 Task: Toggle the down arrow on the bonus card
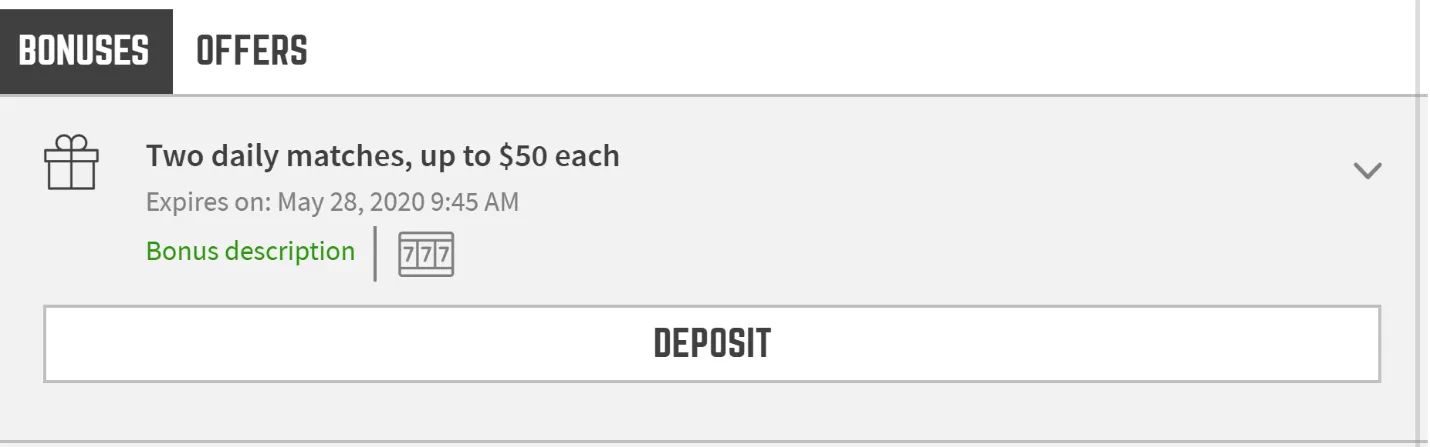point(1366,171)
